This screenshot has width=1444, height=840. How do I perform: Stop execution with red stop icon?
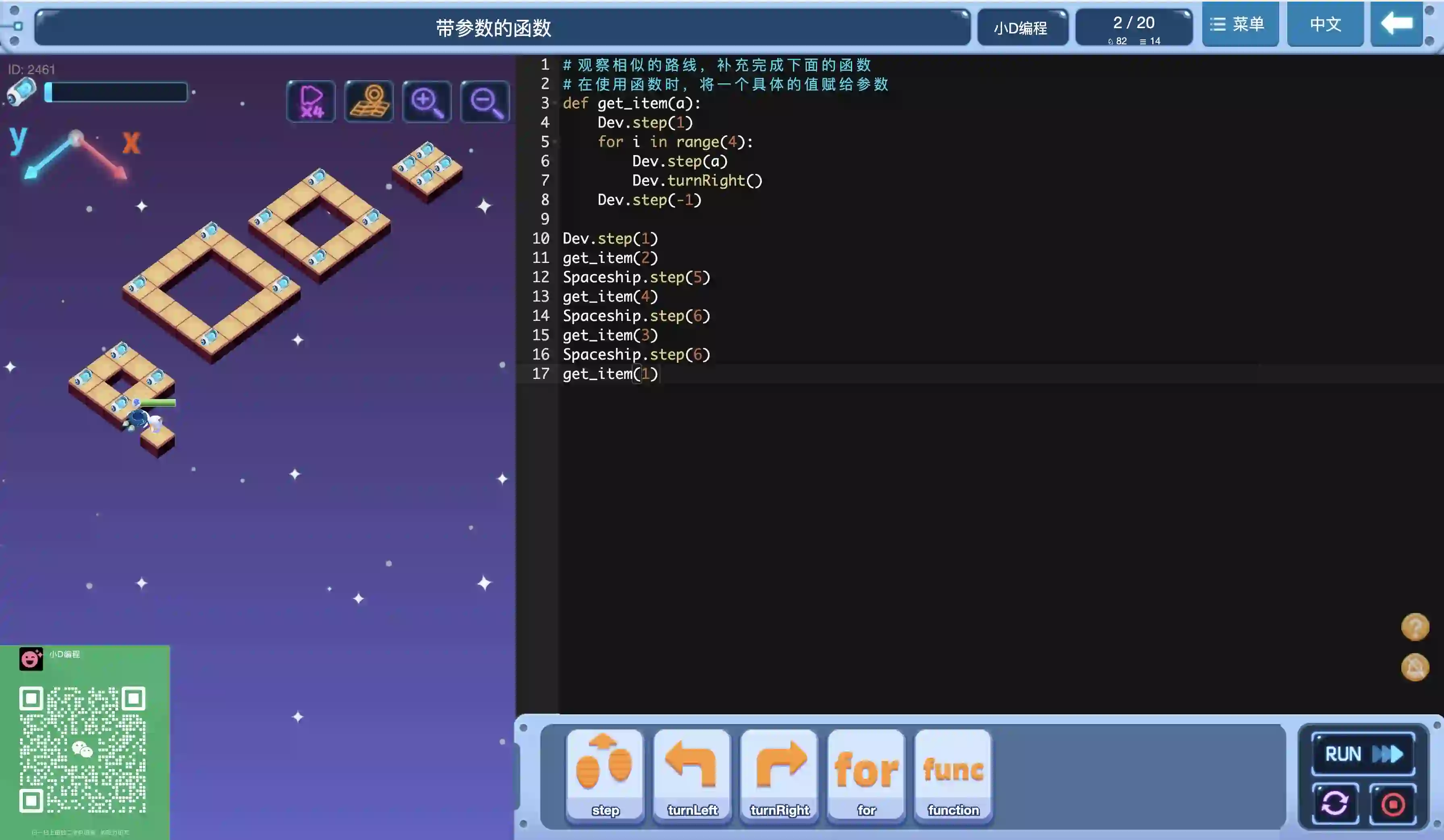[x=1393, y=804]
